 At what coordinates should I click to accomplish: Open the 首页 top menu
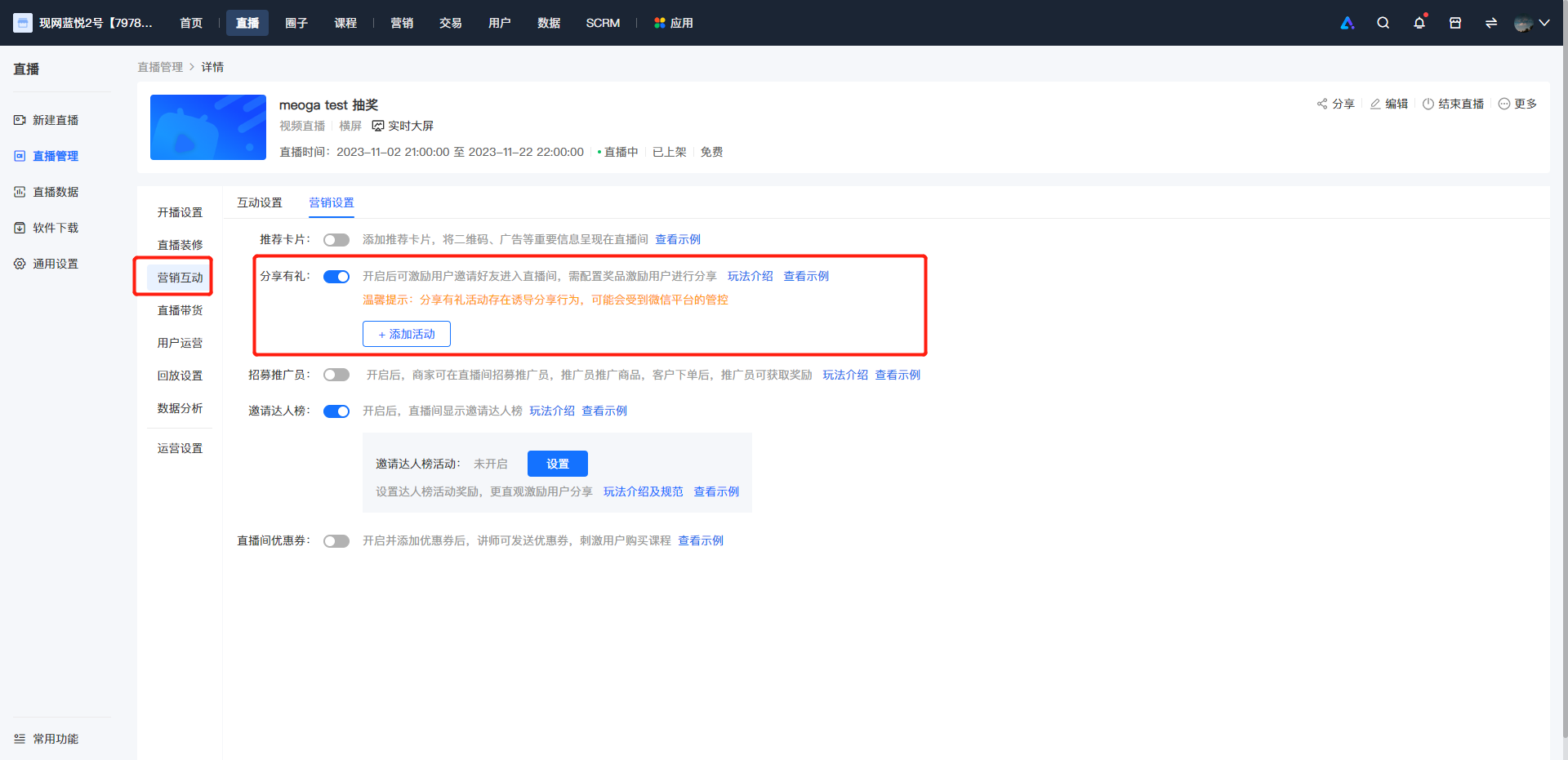pyautogui.click(x=191, y=23)
